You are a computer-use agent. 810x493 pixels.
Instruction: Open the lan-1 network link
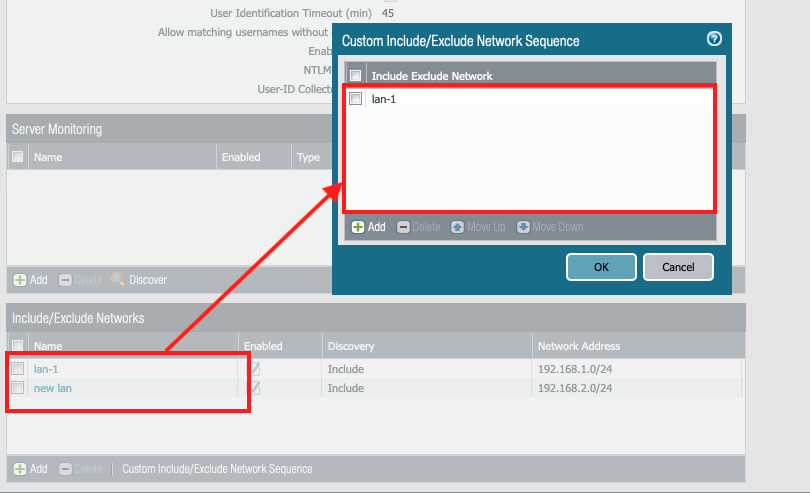46,369
